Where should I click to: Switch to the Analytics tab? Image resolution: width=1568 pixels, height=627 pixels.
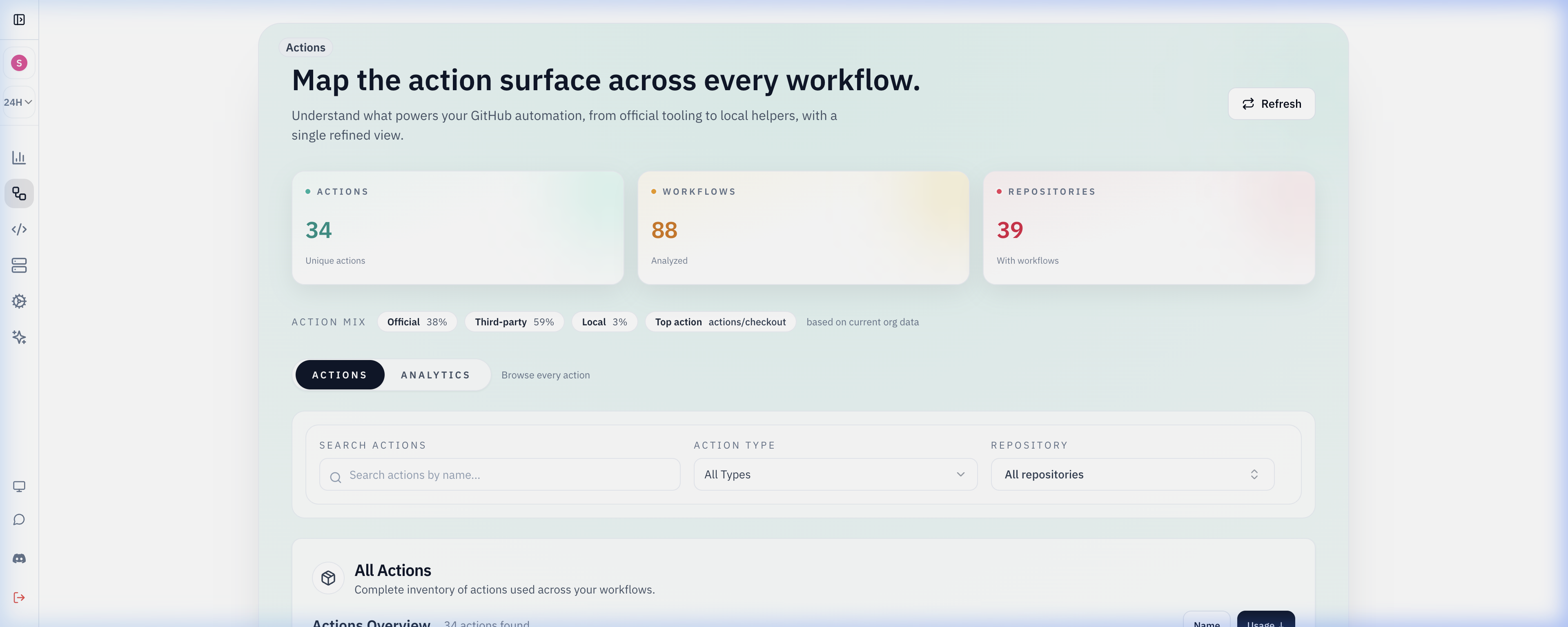tap(434, 374)
